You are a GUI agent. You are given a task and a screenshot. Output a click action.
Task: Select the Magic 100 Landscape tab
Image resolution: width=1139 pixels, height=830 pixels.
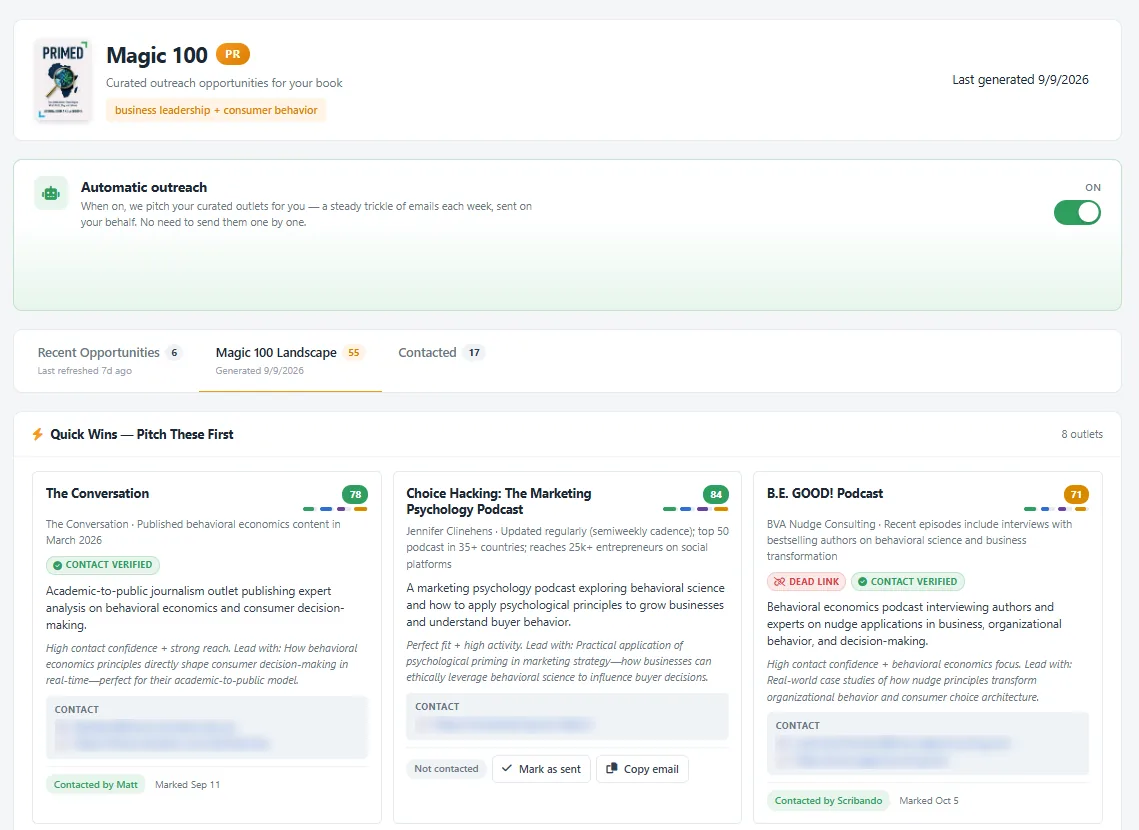coord(290,360)
